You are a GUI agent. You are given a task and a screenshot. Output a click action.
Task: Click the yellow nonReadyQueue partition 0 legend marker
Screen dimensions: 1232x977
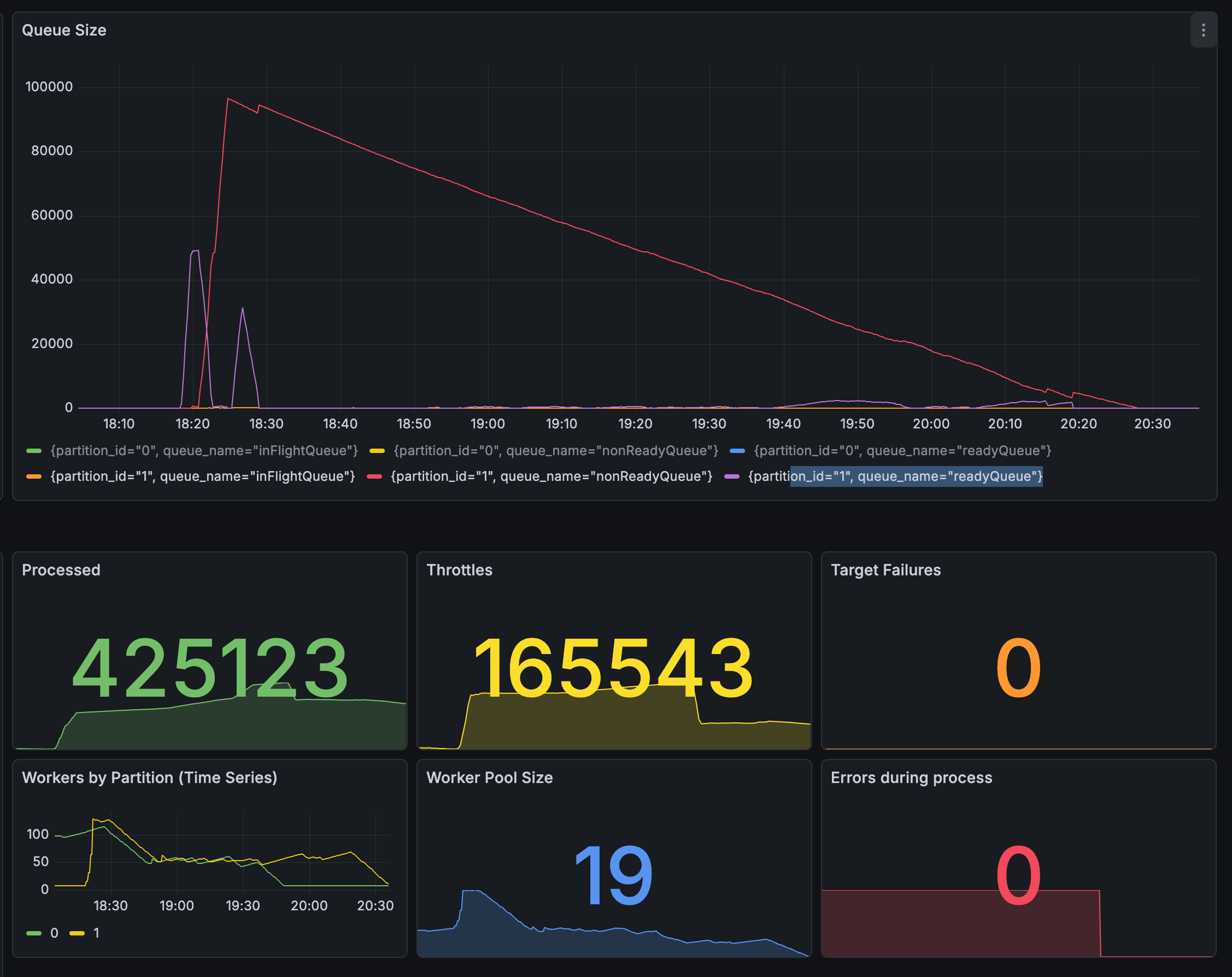(377, 451)
